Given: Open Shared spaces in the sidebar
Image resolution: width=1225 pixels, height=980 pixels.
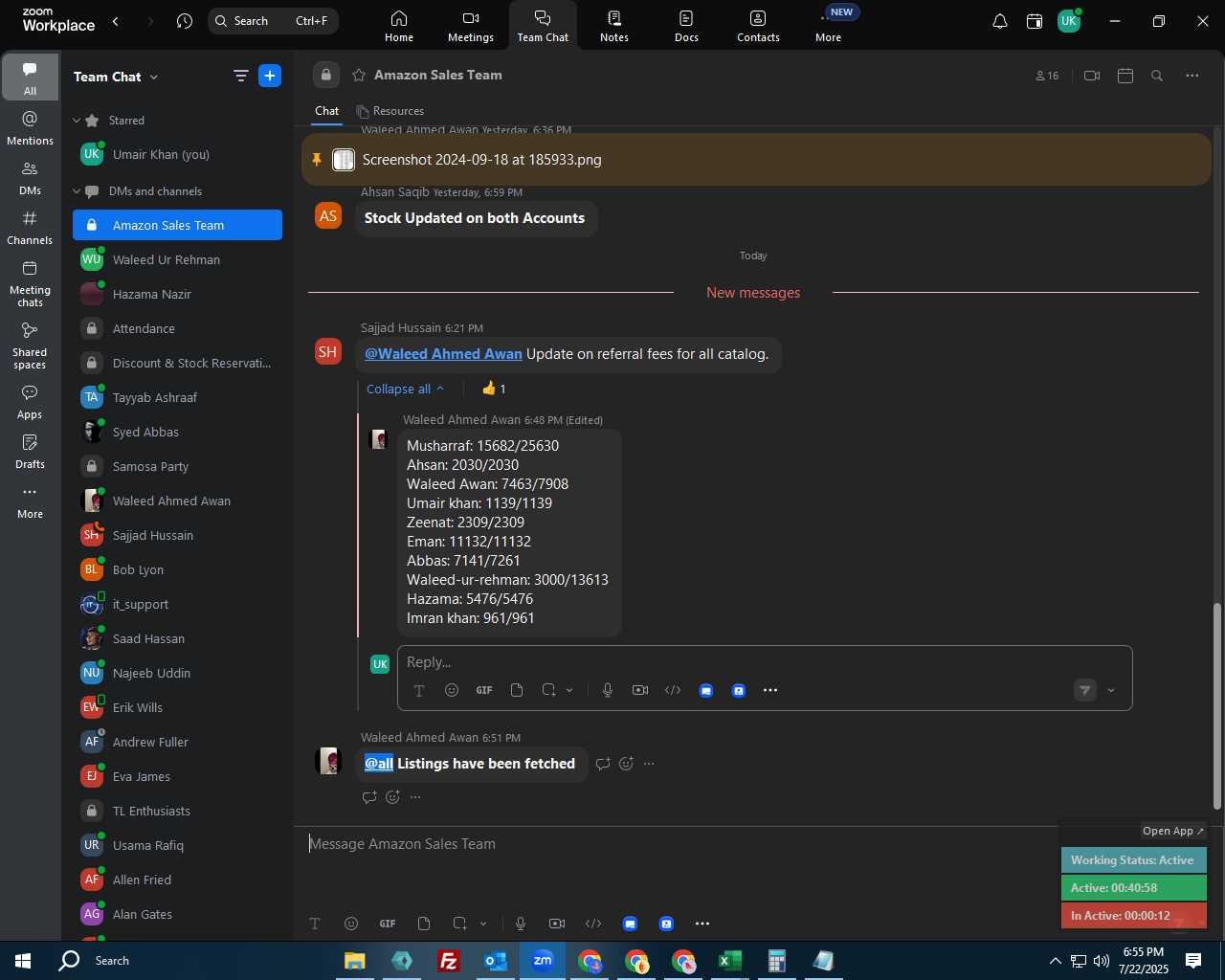Looking at the screenshot, I should pyautogui.click(x=30, y=345).
